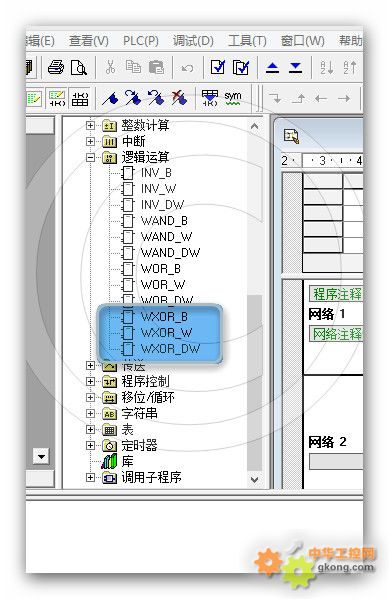
Task: Click the Download blue down-arrow icon
Action: click(x=295, y=68)
